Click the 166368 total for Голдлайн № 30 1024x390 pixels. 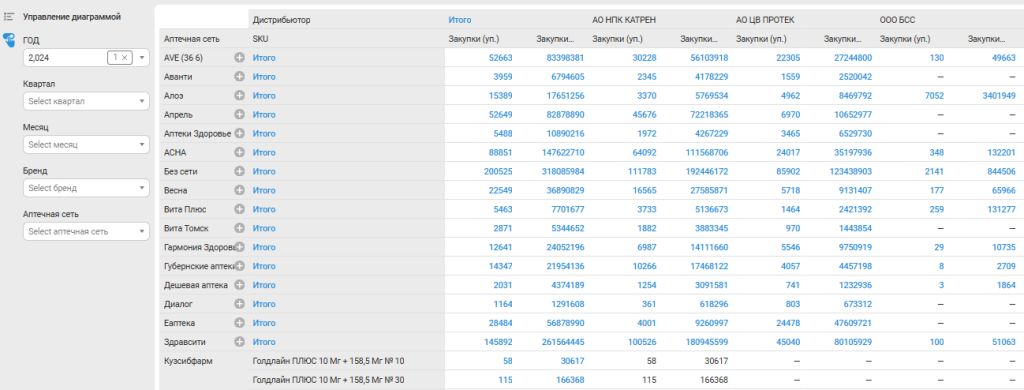pyautogui.click(x=569, y=380)
